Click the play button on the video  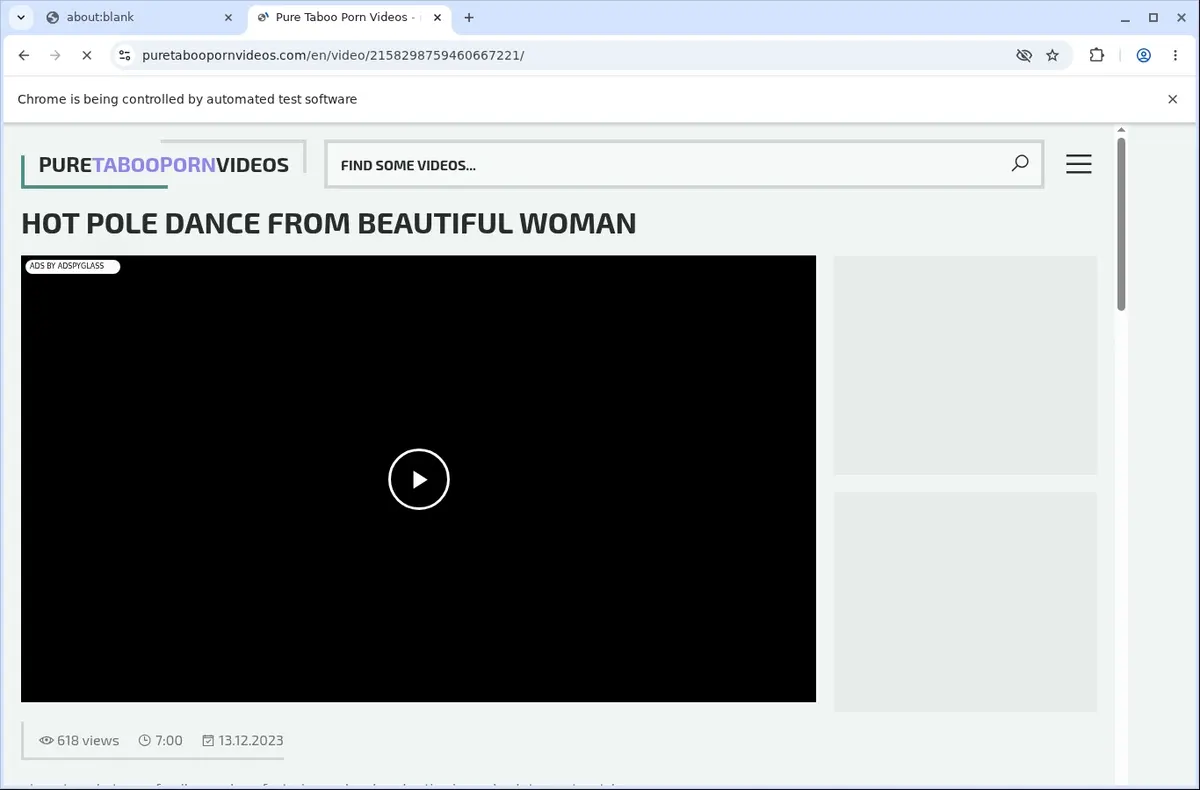click(419, 479)
